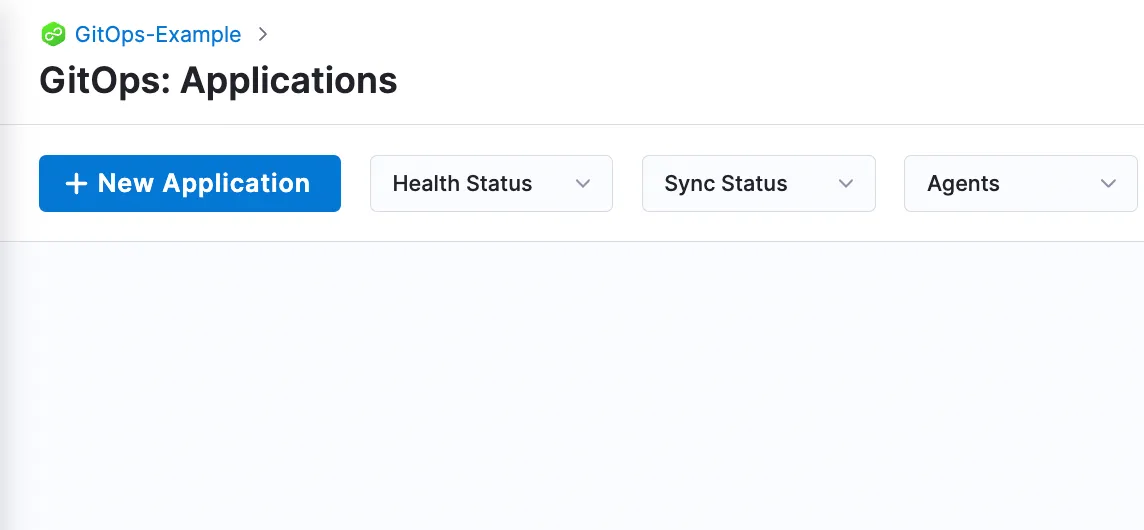Select the "Agents" label text
Screen dimensions: 1144x530
point(963,184)
